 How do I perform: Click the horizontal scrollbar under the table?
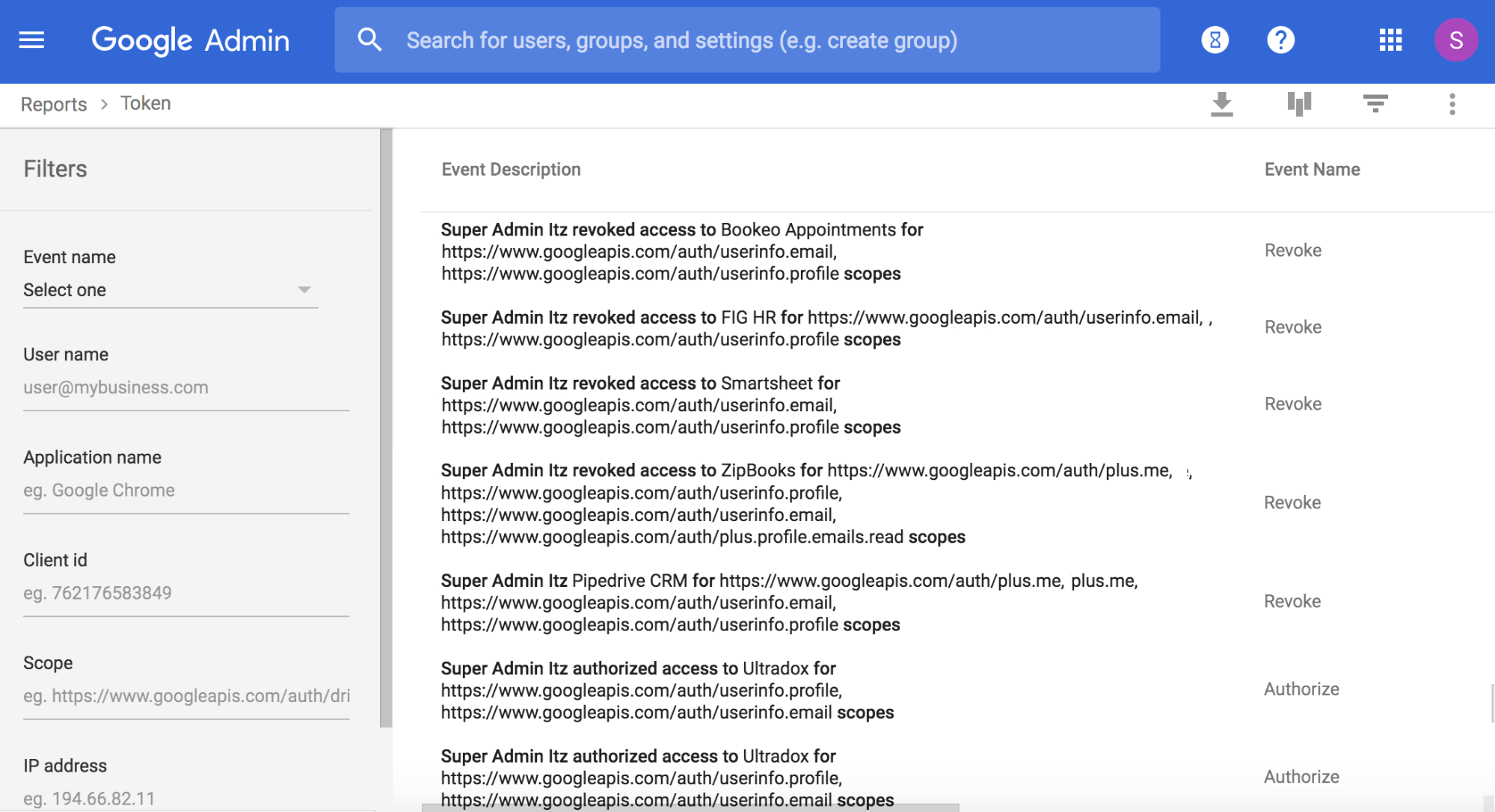[x=690, y=808]
